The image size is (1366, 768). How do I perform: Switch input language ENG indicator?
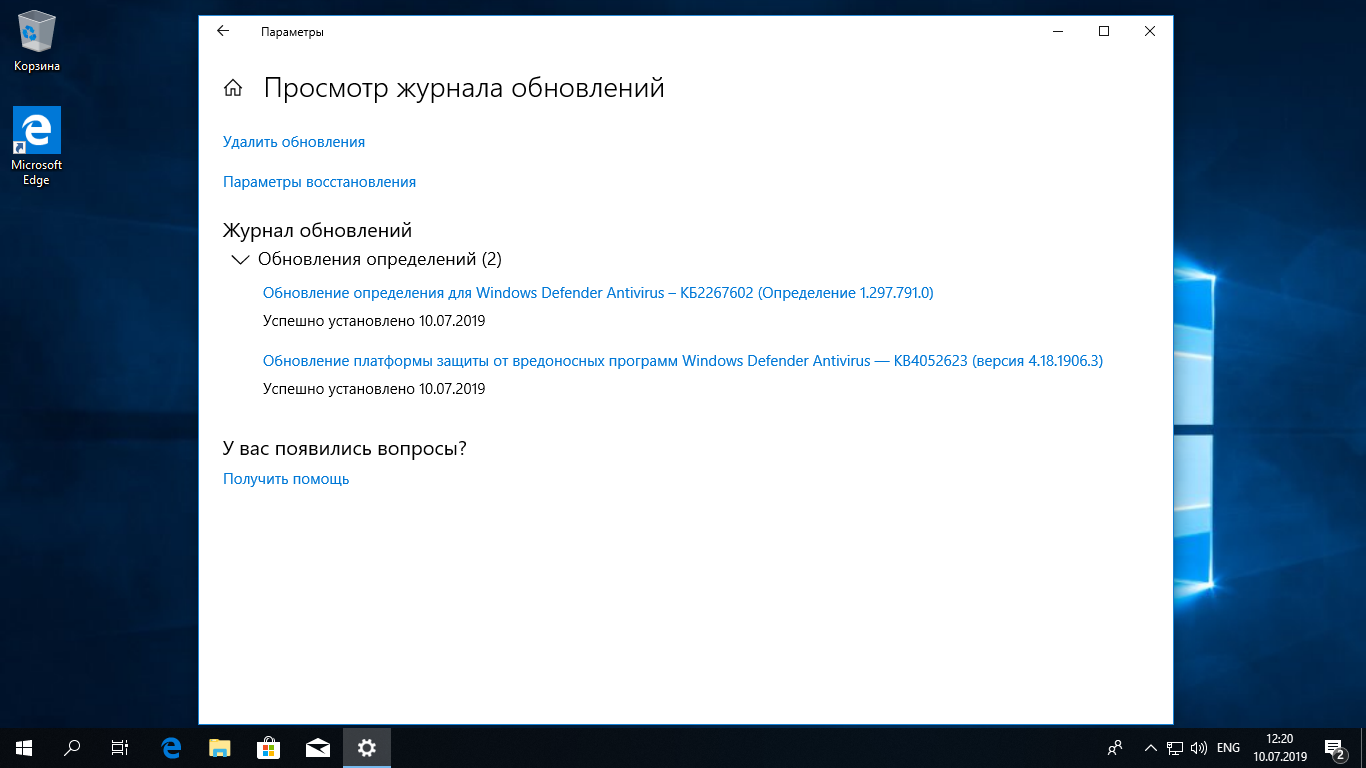1229,747
